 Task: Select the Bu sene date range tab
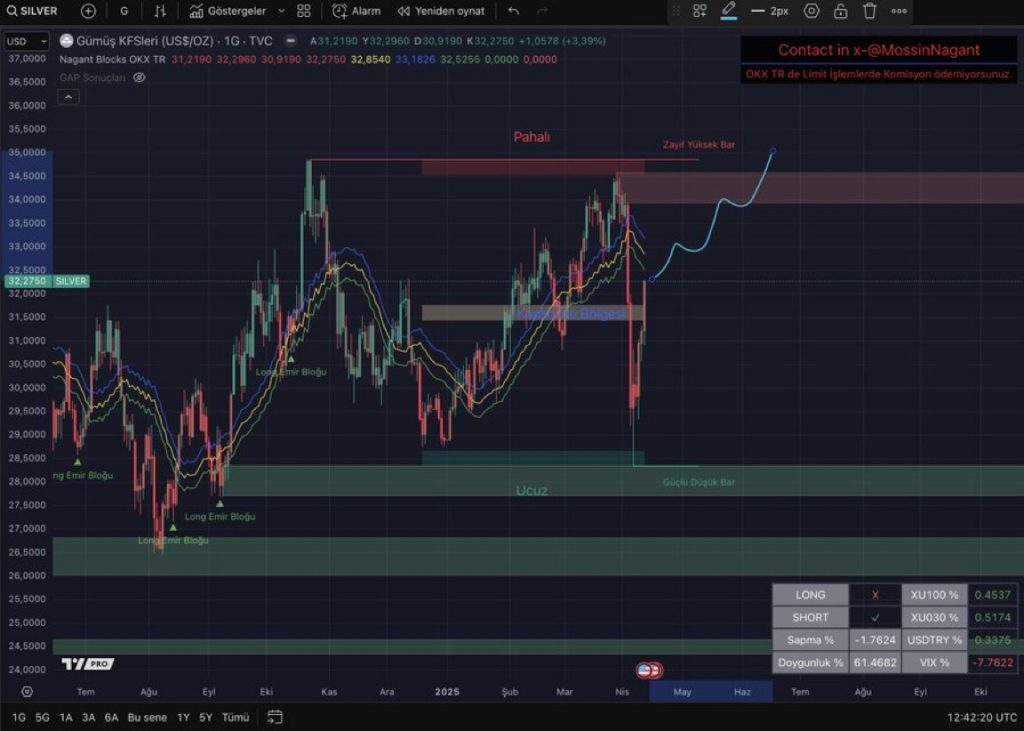click(147, 717)
